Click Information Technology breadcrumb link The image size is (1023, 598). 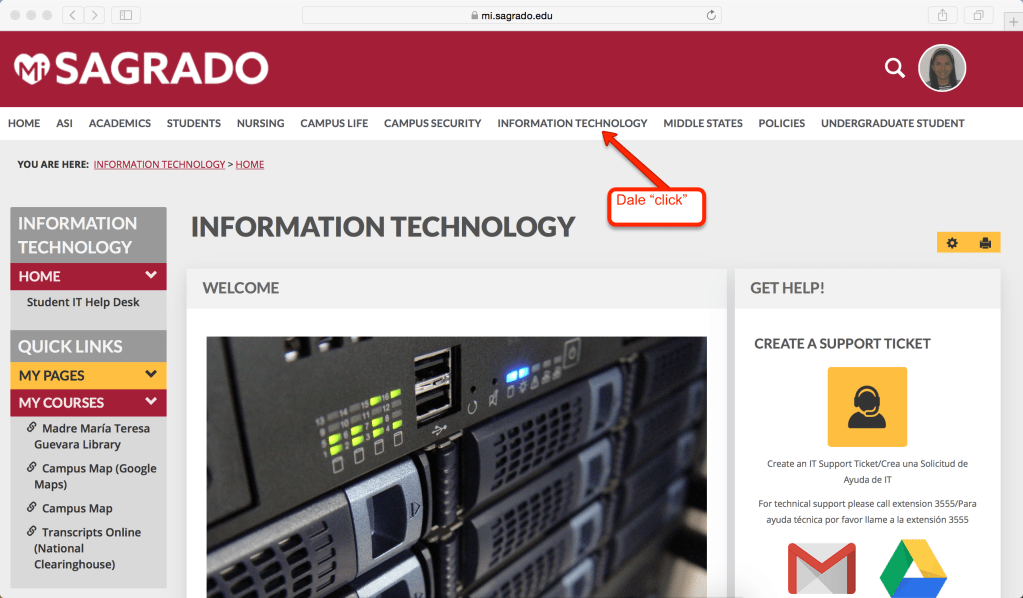[159, 164]
